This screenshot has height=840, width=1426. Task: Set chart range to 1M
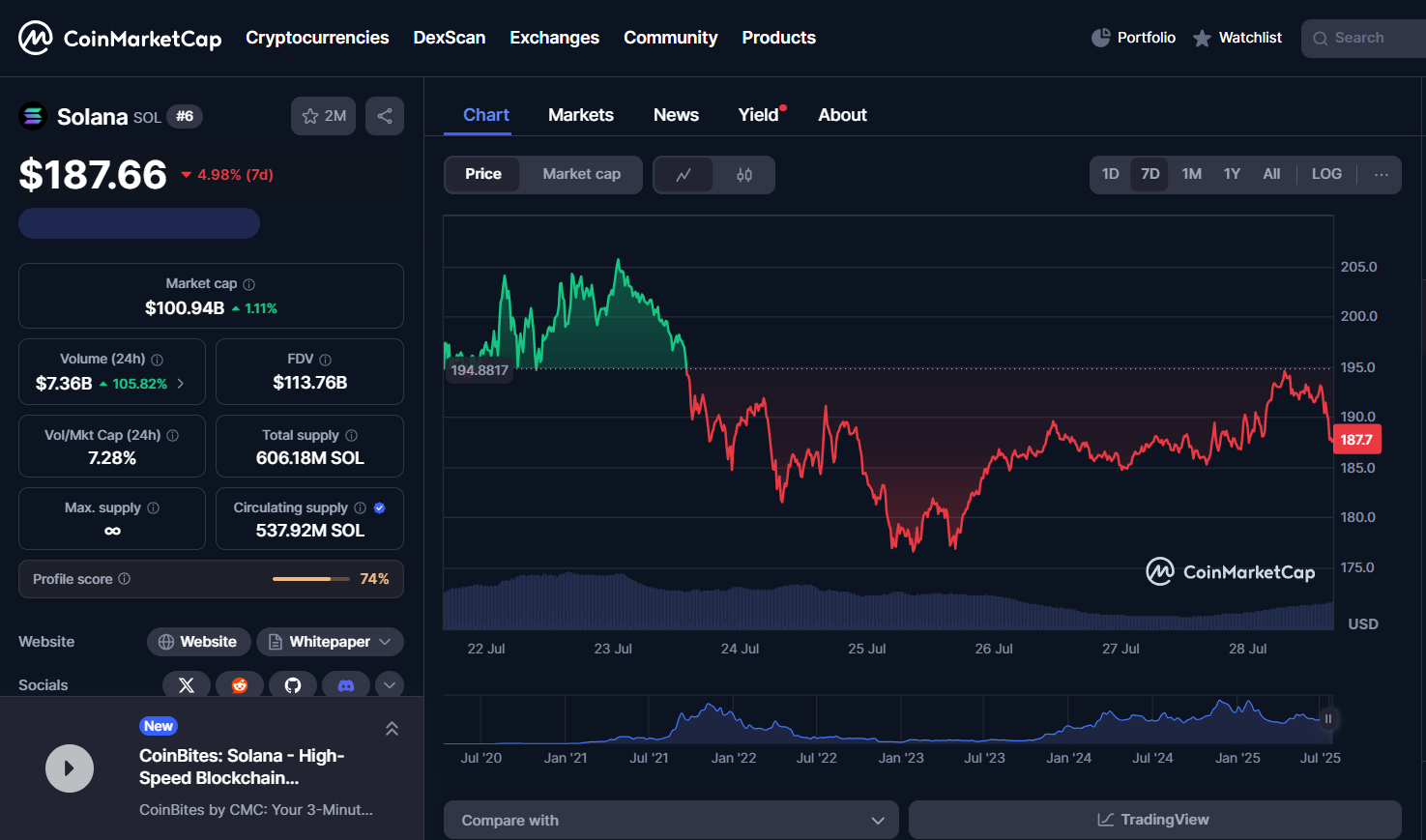pyautogui.click(x=1192, y=174)
